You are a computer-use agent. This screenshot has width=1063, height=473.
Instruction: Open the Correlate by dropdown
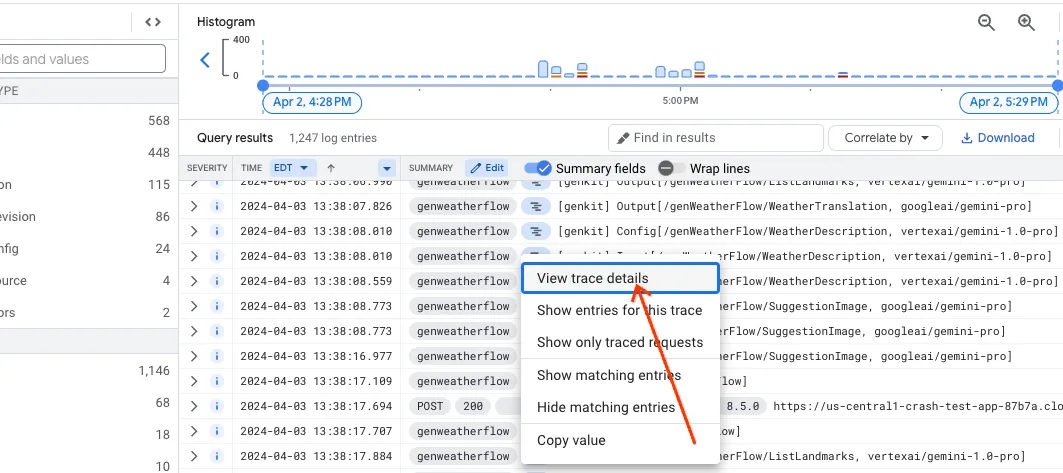click(885, 138)
